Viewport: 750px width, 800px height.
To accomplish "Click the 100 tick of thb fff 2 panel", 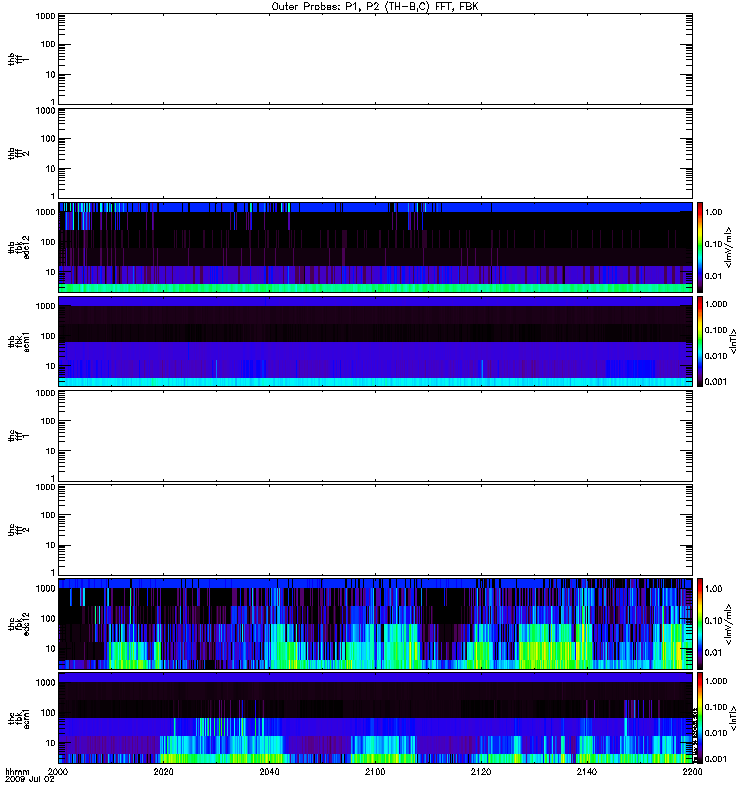I will coord(48,139).
